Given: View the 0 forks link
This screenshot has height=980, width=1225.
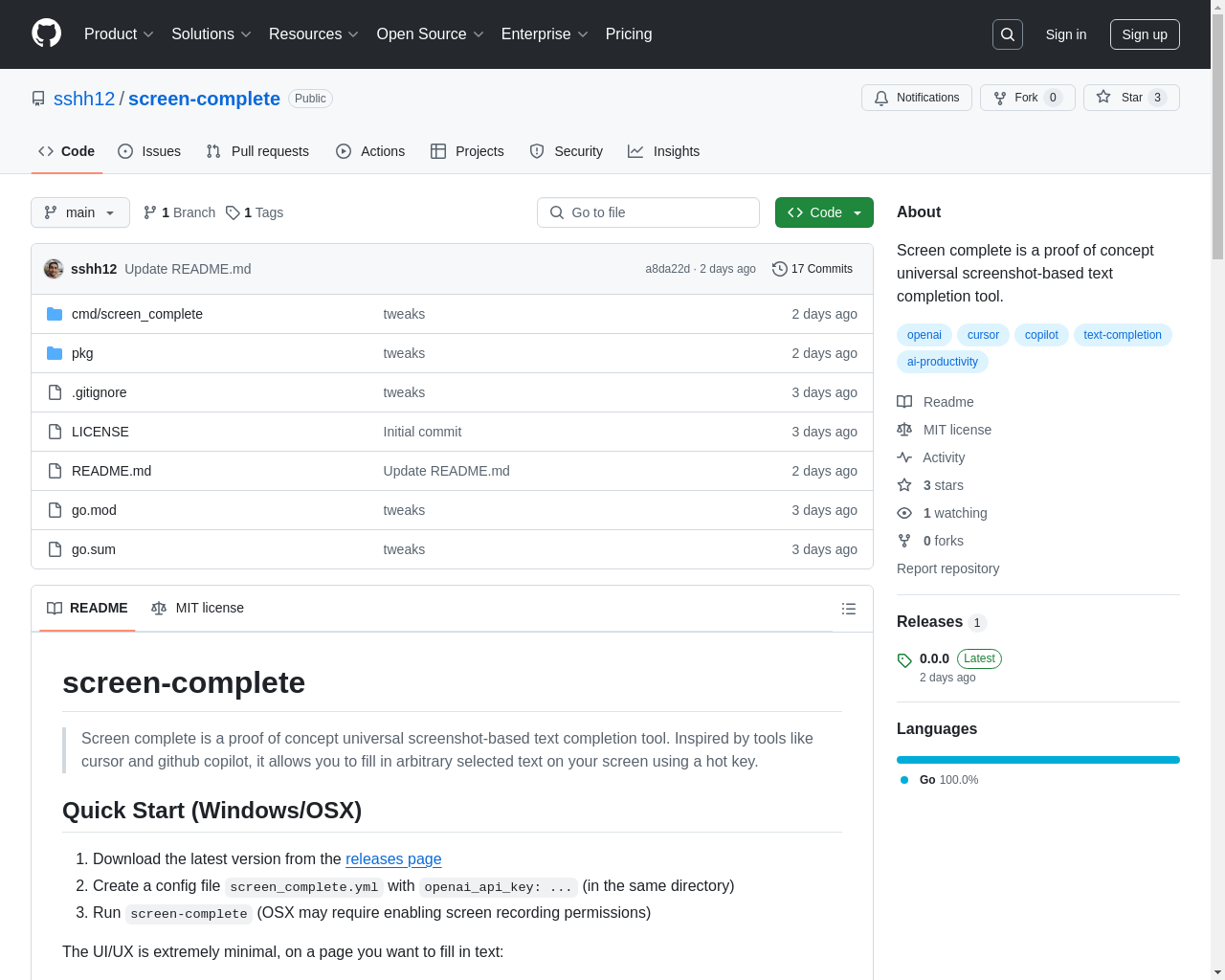Looking at the screenshot, I should click(930, 541).
